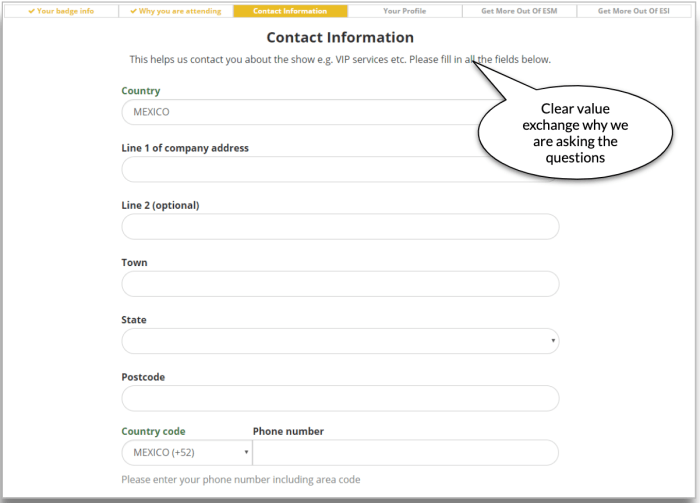Click into the Line 2 (optional) field
This screenshot has width=700, height=503.
tap(340, 227)
